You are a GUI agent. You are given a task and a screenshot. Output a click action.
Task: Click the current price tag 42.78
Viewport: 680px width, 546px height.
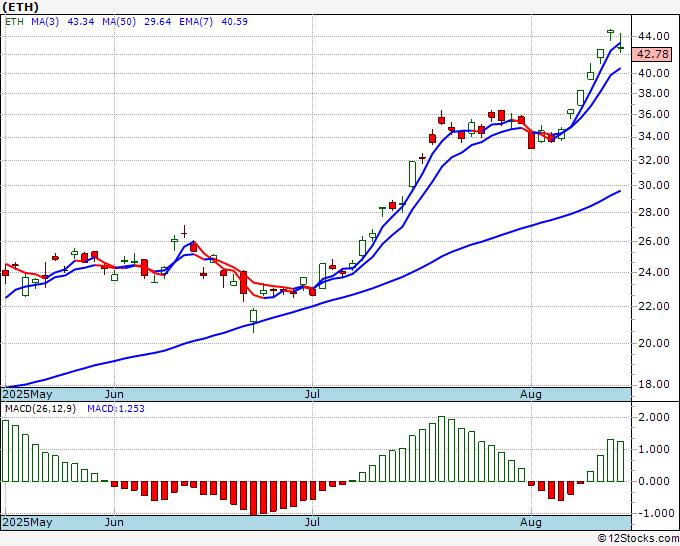point(653,54)
